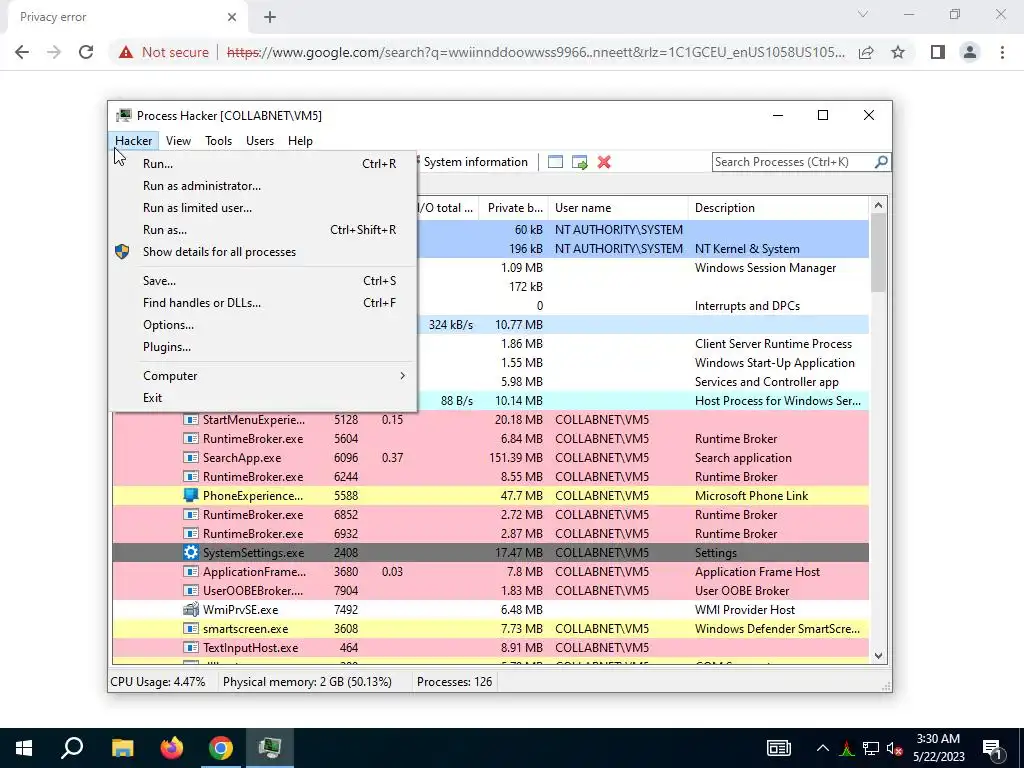Click the Not secure warning badge

pyautogui.click(x=164, y=52)
